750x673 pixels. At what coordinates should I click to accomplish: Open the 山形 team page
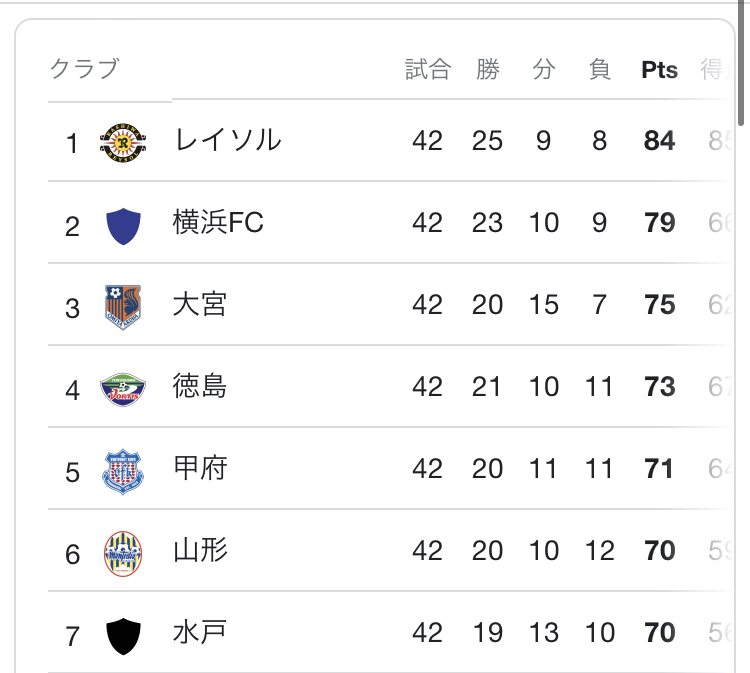click(200, 551)
